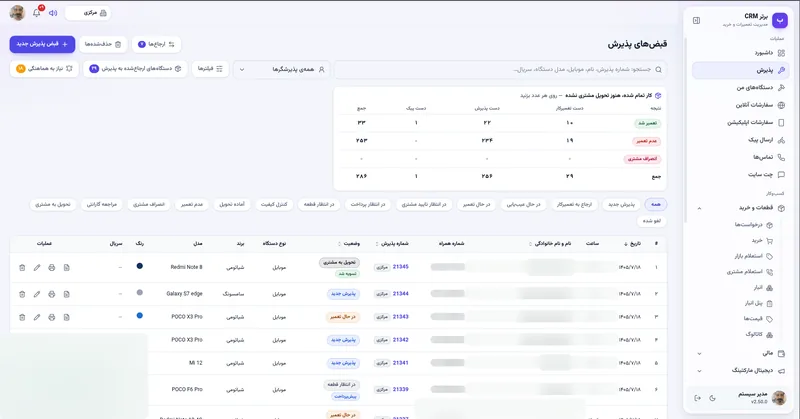The width and height of the screenshot is (800, 419).
Task: Select the آماده تحویل status filter
Action: point(232,205)
